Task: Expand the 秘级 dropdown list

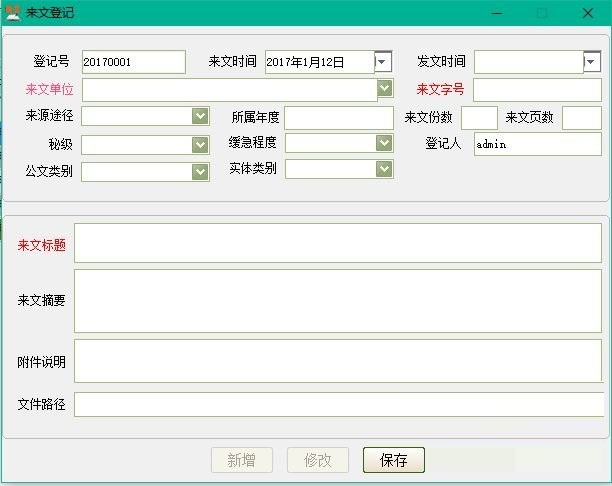Action: pos(200,145)
